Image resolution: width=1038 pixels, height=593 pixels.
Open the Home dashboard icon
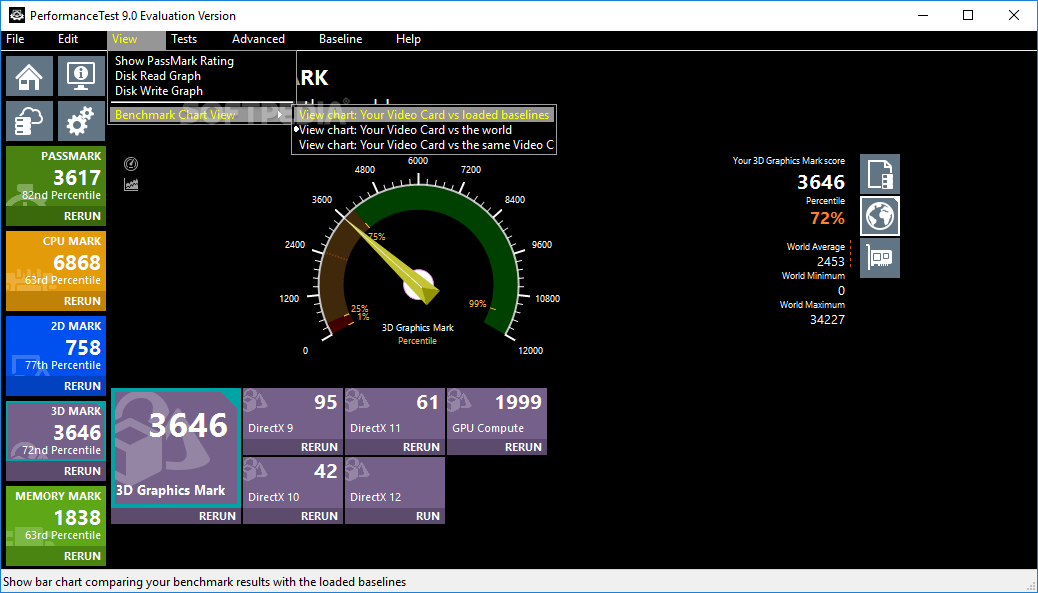click(29, 77)
